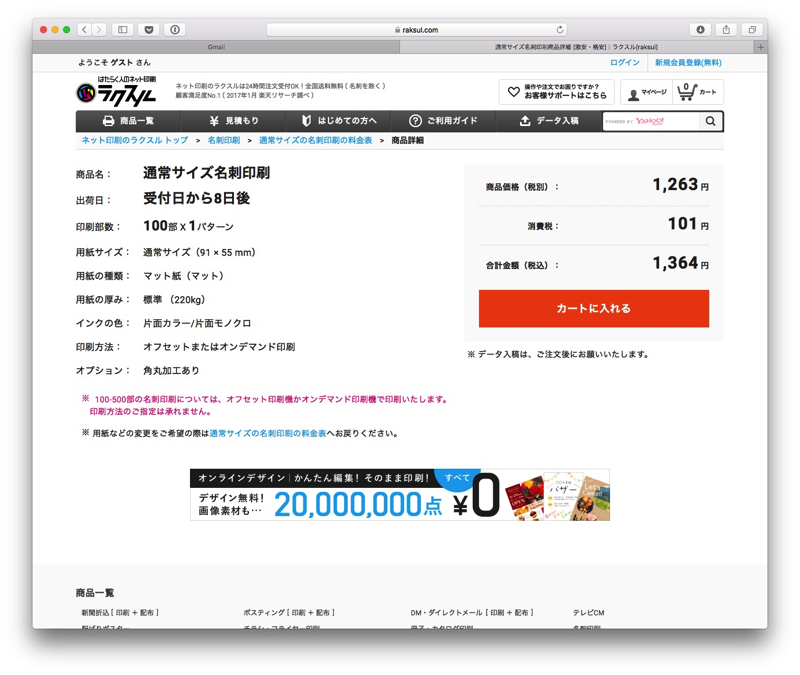Screen dimensions: 800x675
Task: Click the product title 通常サイズ名刺印刷
Action: [206, 173]
